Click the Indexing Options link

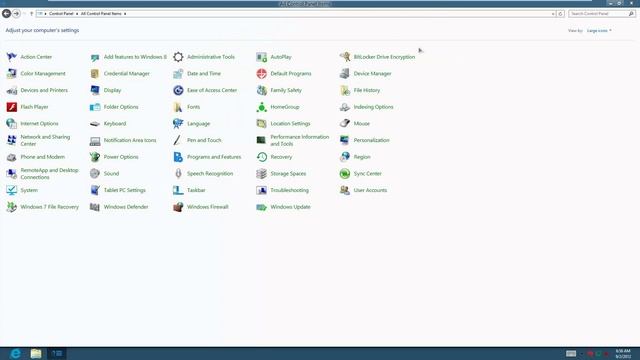(x=373, y=107)
